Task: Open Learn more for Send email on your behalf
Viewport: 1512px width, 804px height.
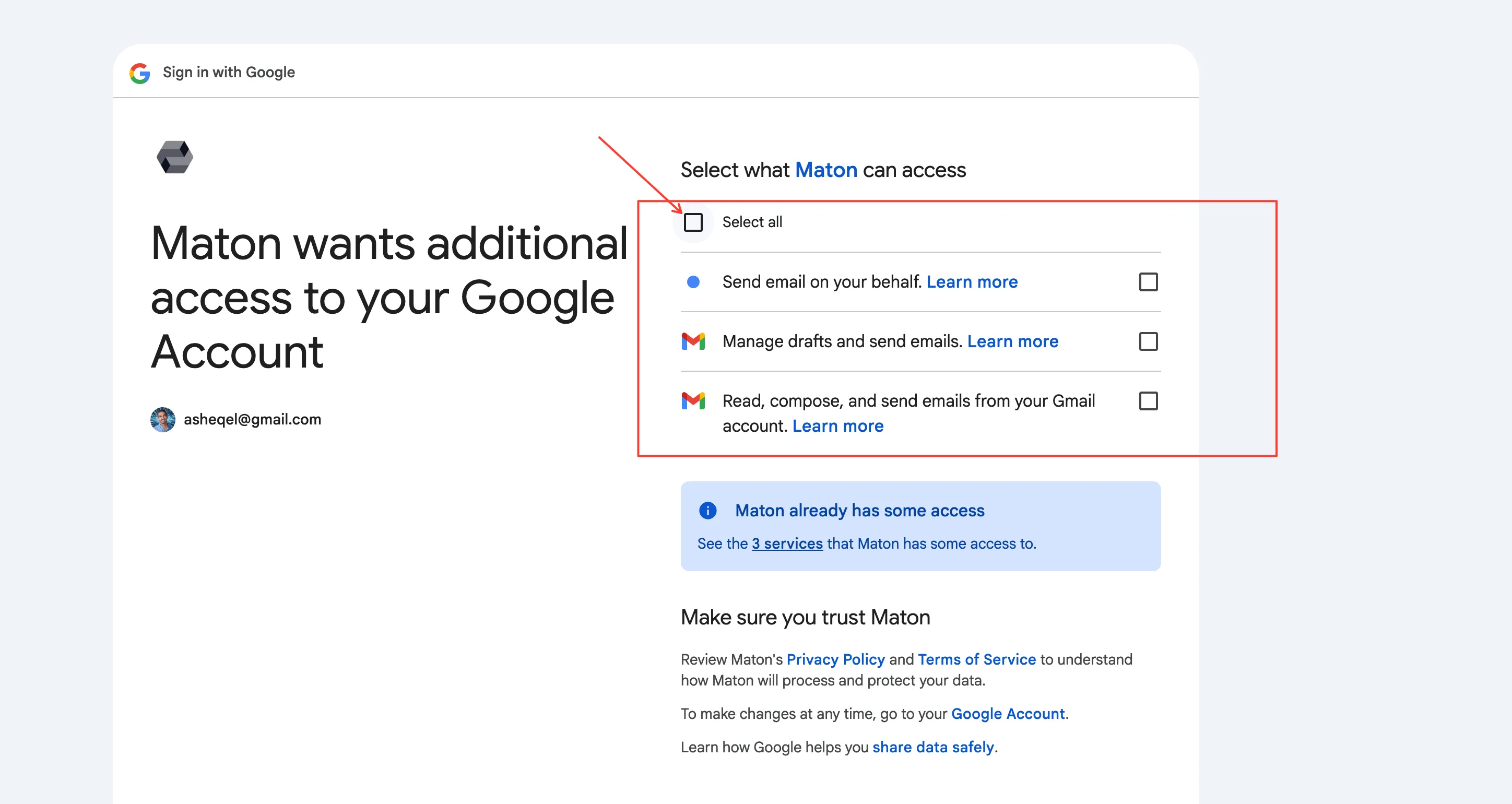Action: 972,282
